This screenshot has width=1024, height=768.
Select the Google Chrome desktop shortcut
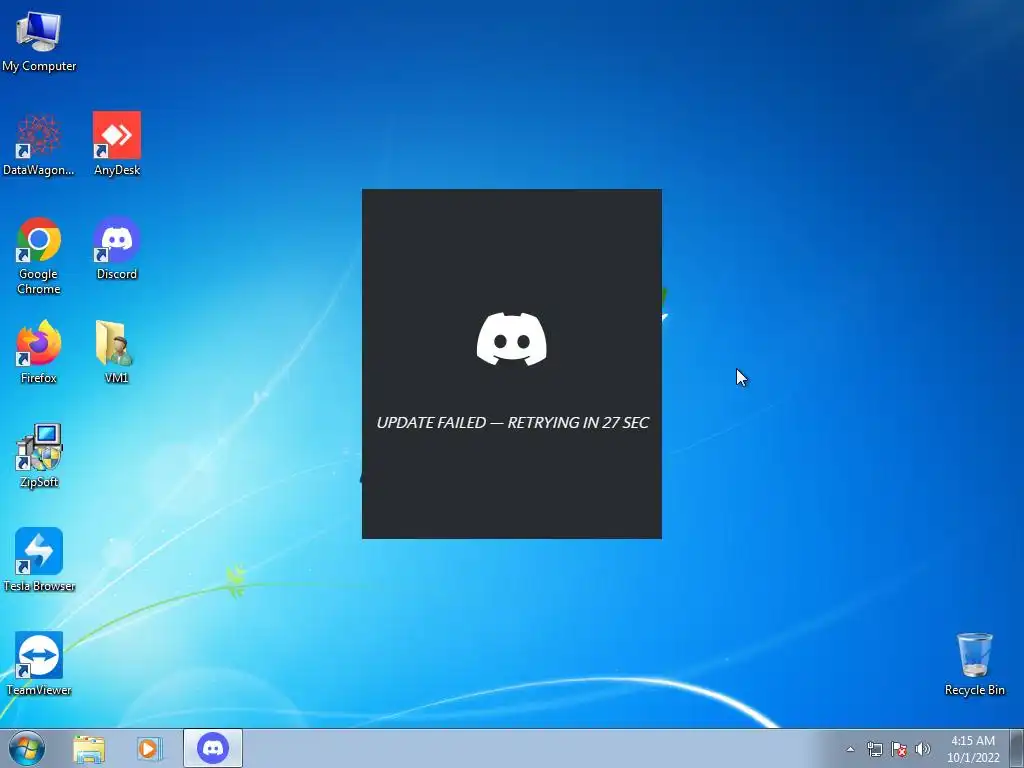click(x=39, y=256)
